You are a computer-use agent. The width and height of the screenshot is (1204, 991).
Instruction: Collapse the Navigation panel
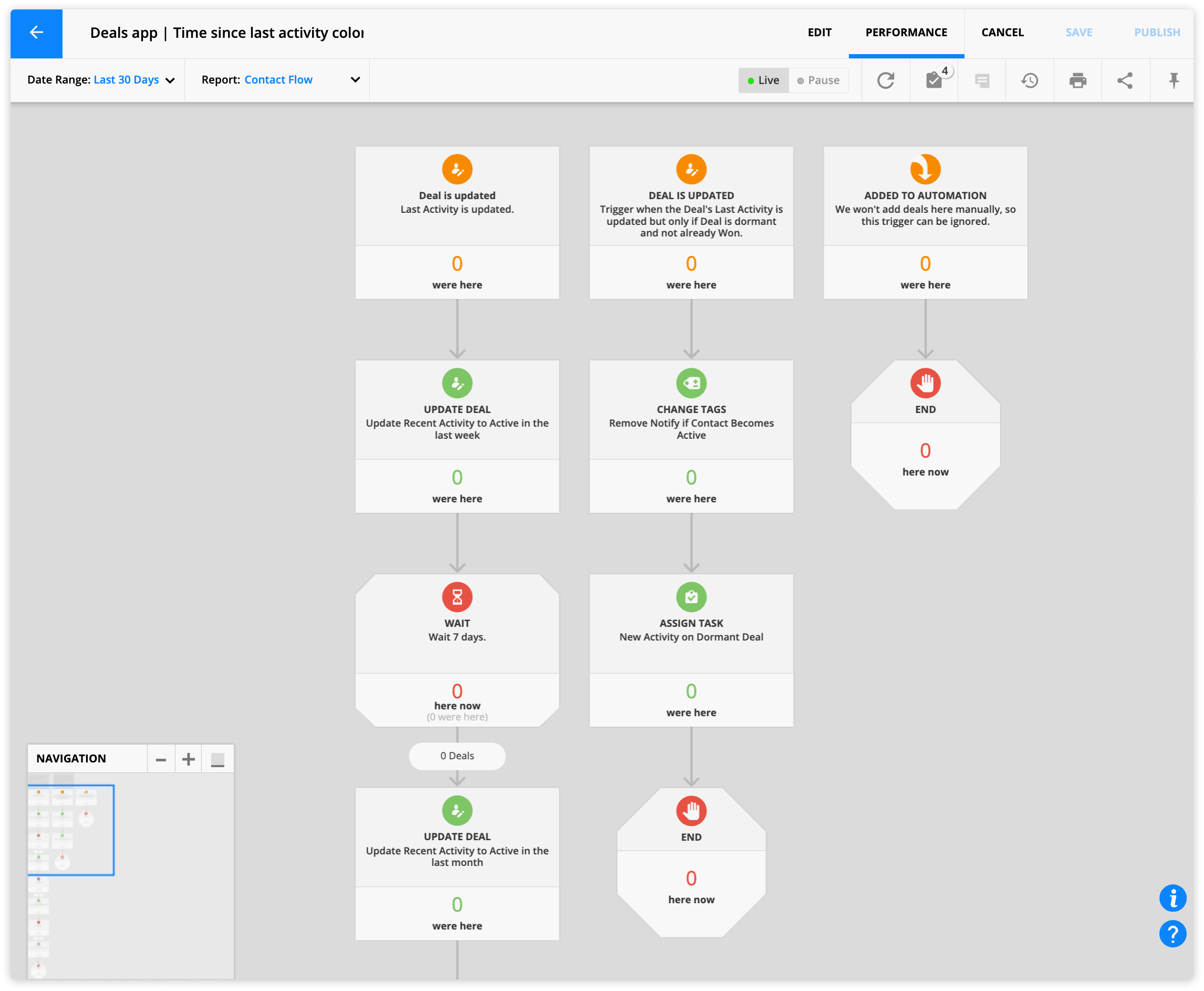[x=217, y=759]
